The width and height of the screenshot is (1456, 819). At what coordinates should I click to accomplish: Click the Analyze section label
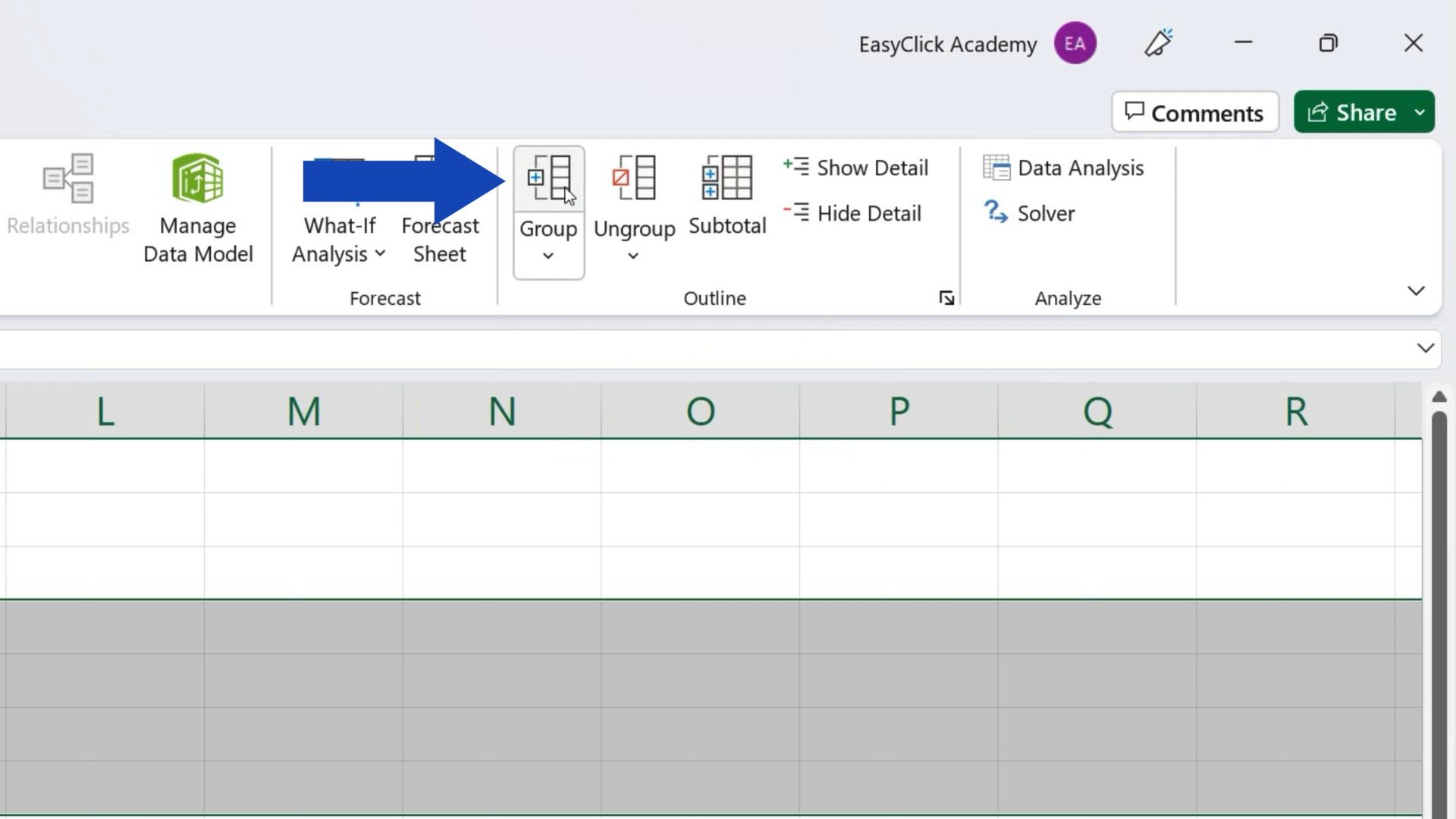1067,298
